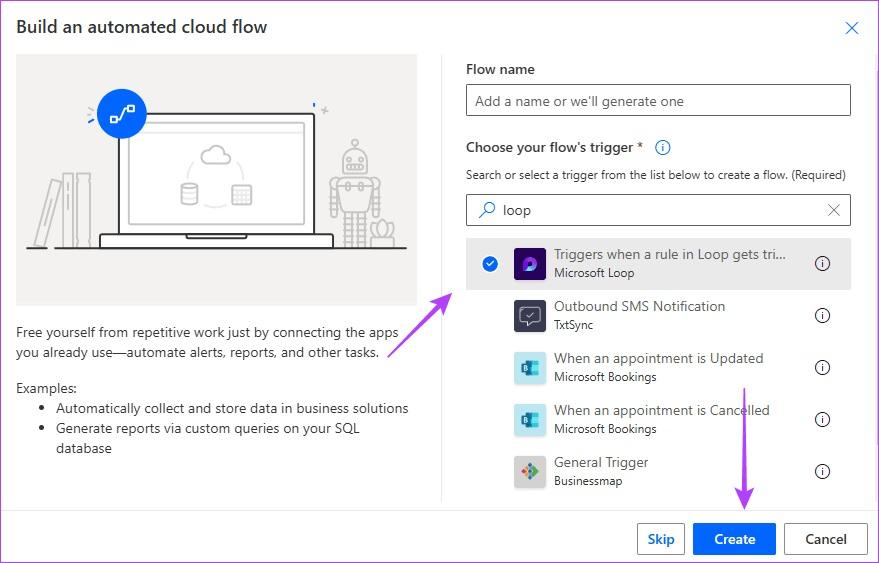This screenshot has height=563, width=879.
Task: Click the Skip button
Action: click(x=661, y=539)
